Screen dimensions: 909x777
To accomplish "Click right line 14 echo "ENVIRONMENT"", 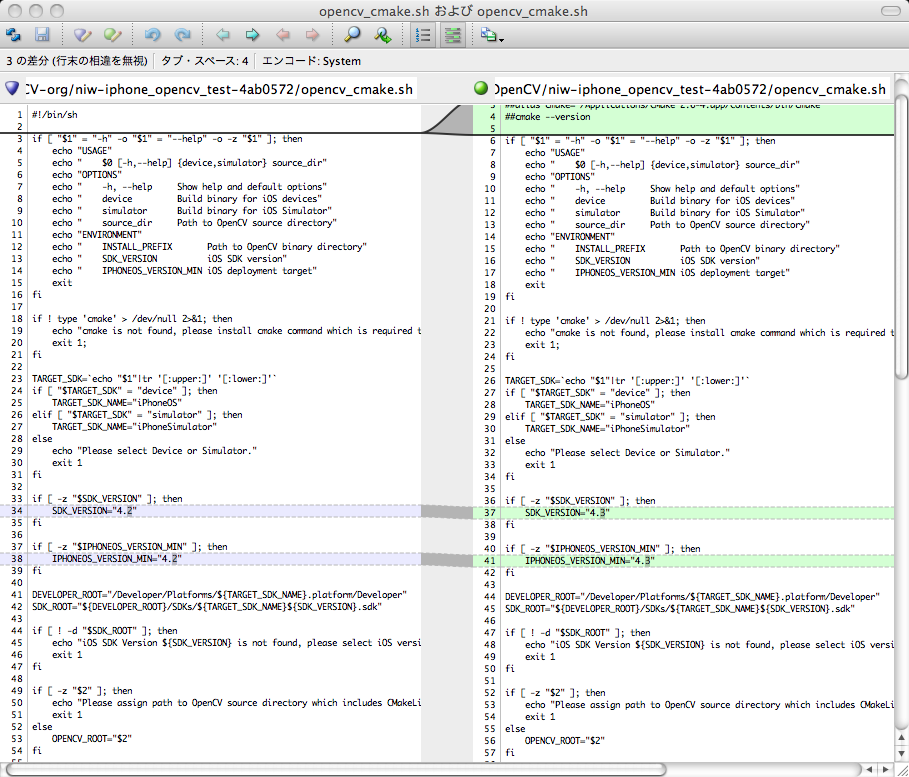I will tap(569, 237).
